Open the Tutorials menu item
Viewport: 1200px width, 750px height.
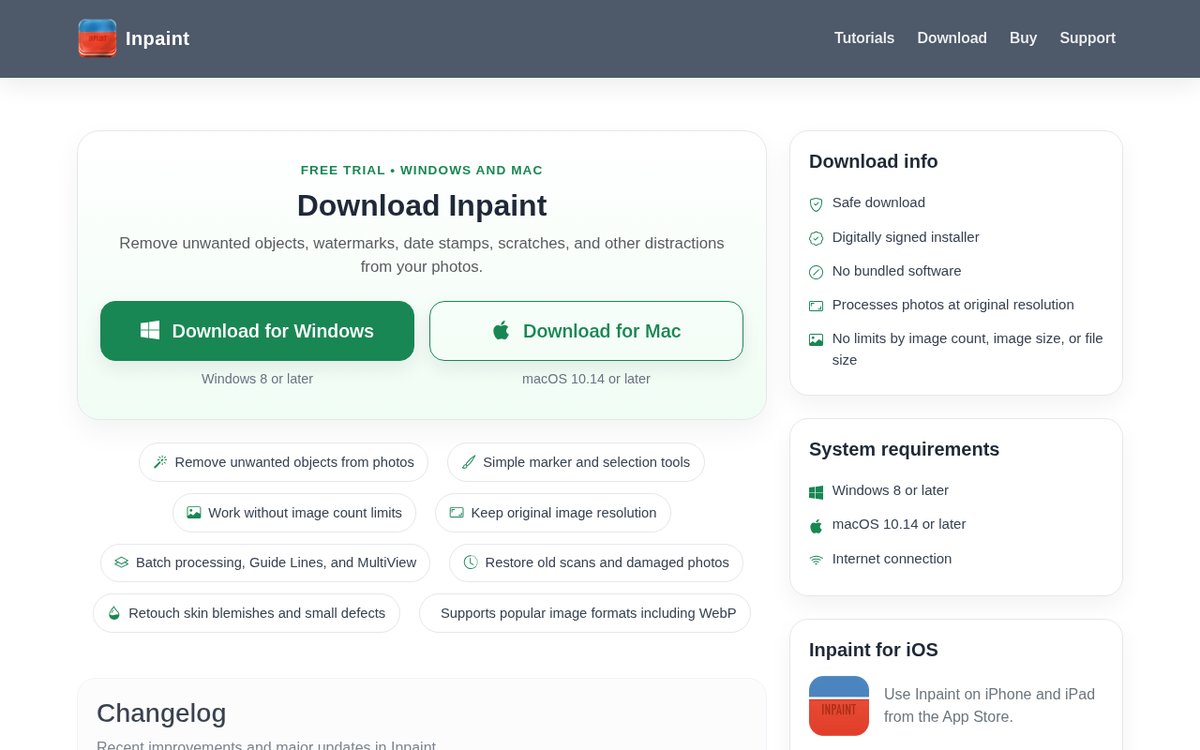coord(864,38)
